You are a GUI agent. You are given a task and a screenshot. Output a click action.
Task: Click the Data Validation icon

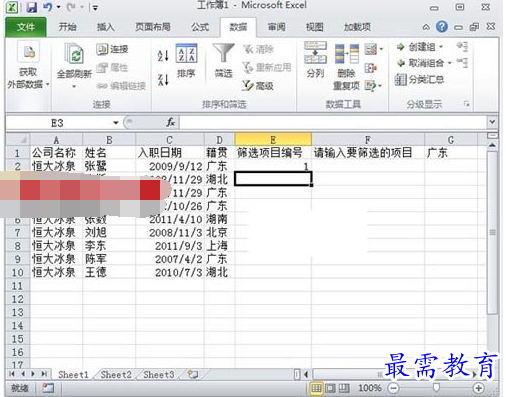point(371,49)
